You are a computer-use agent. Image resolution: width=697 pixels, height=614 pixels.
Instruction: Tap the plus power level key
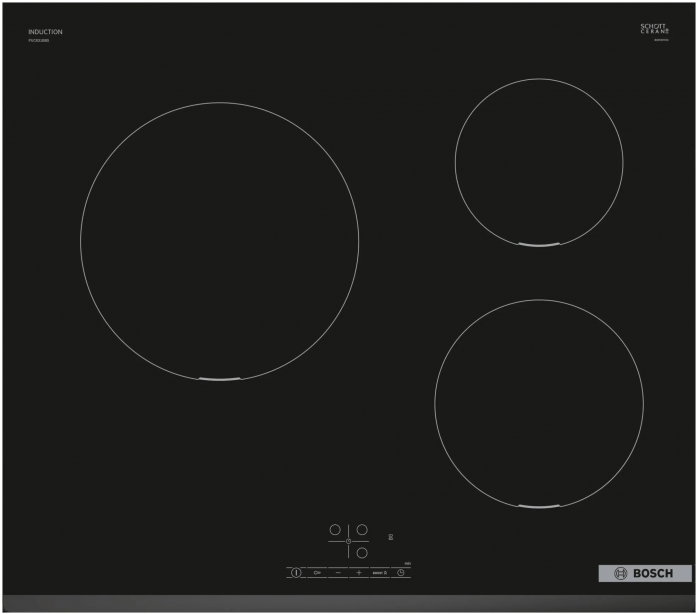coord(359,573)
